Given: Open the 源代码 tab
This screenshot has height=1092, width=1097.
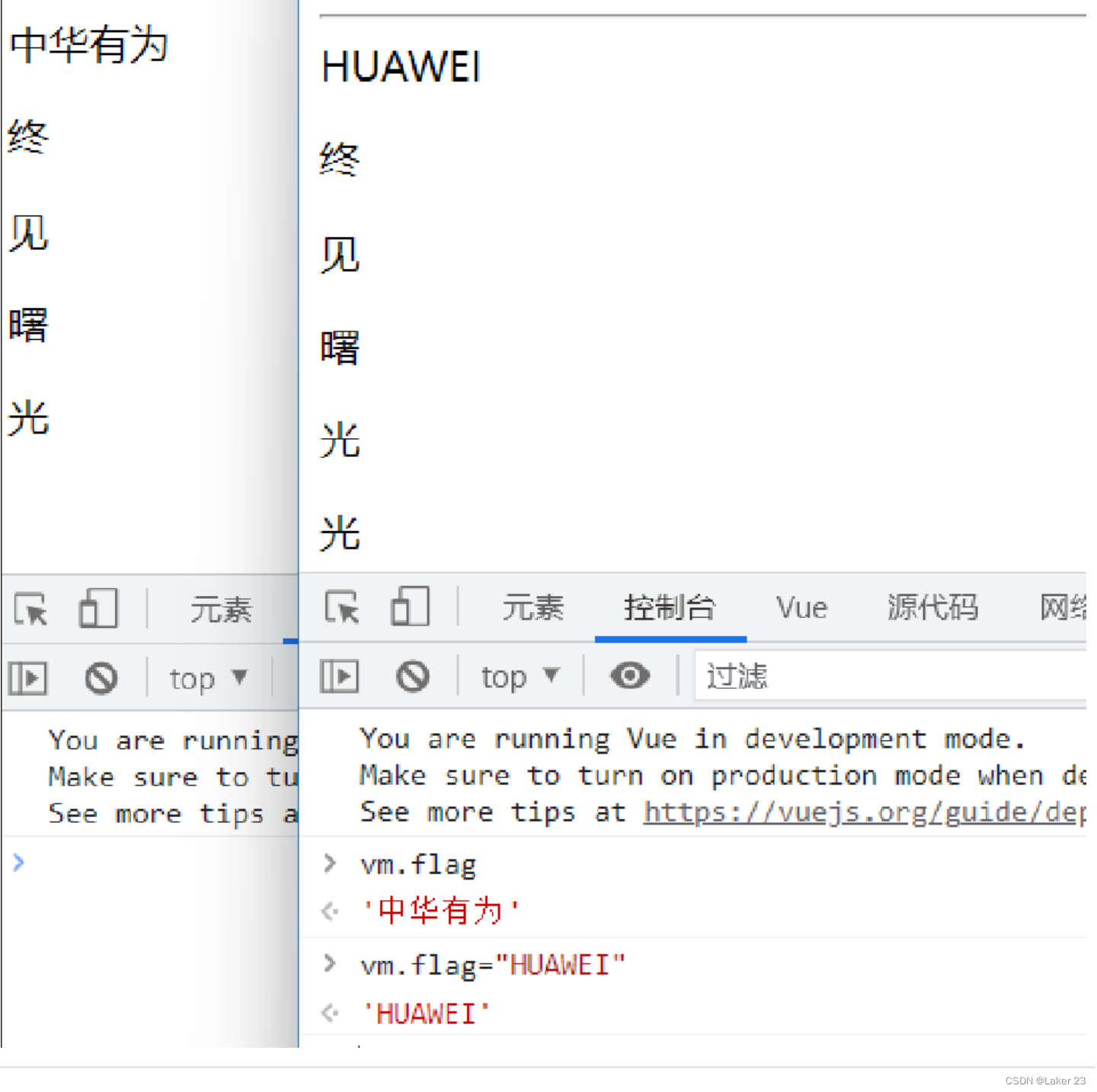Looking at the screenshot, I should (x=932, y=607).
